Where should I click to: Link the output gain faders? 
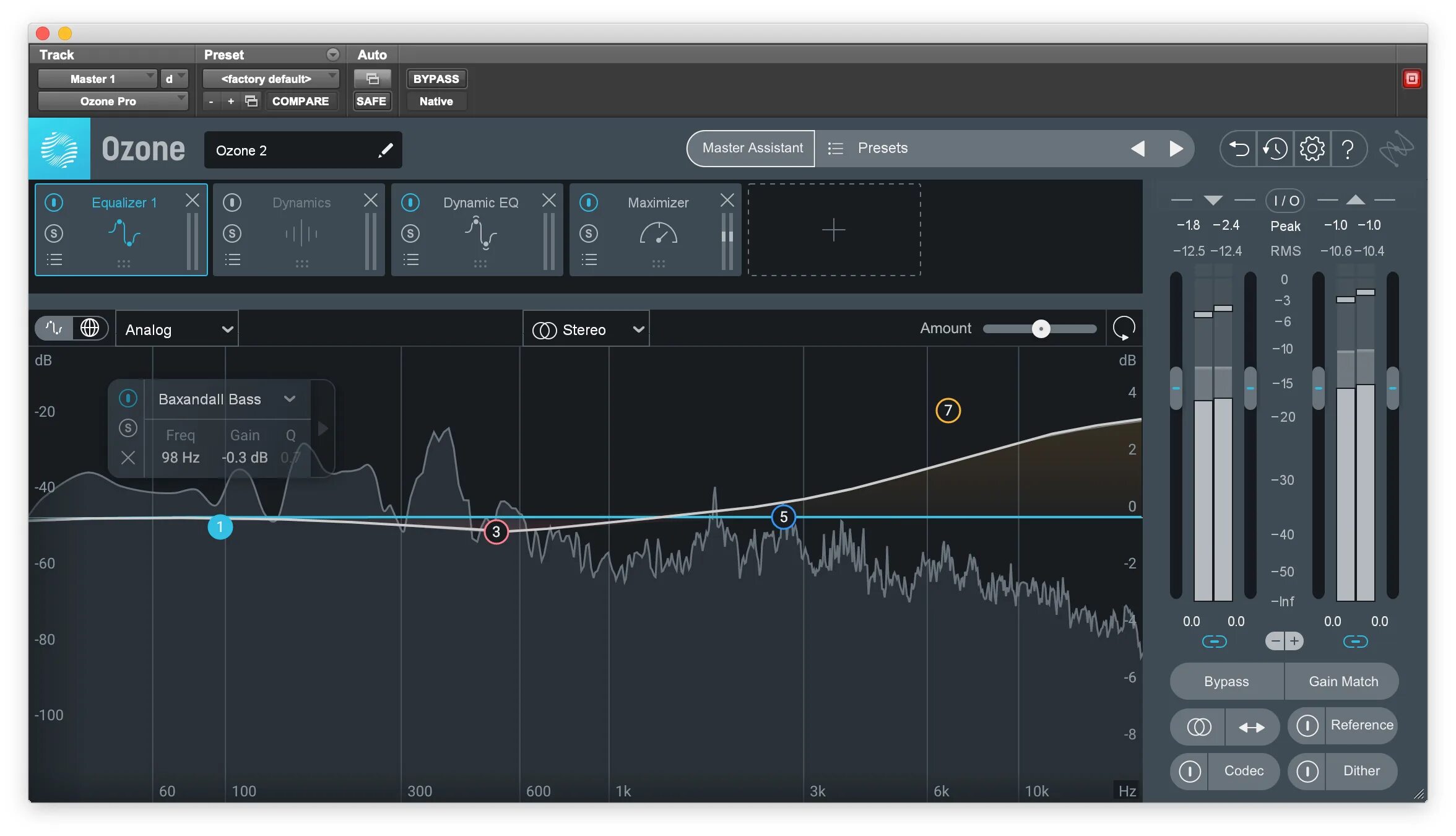(x=1355, y=642)
